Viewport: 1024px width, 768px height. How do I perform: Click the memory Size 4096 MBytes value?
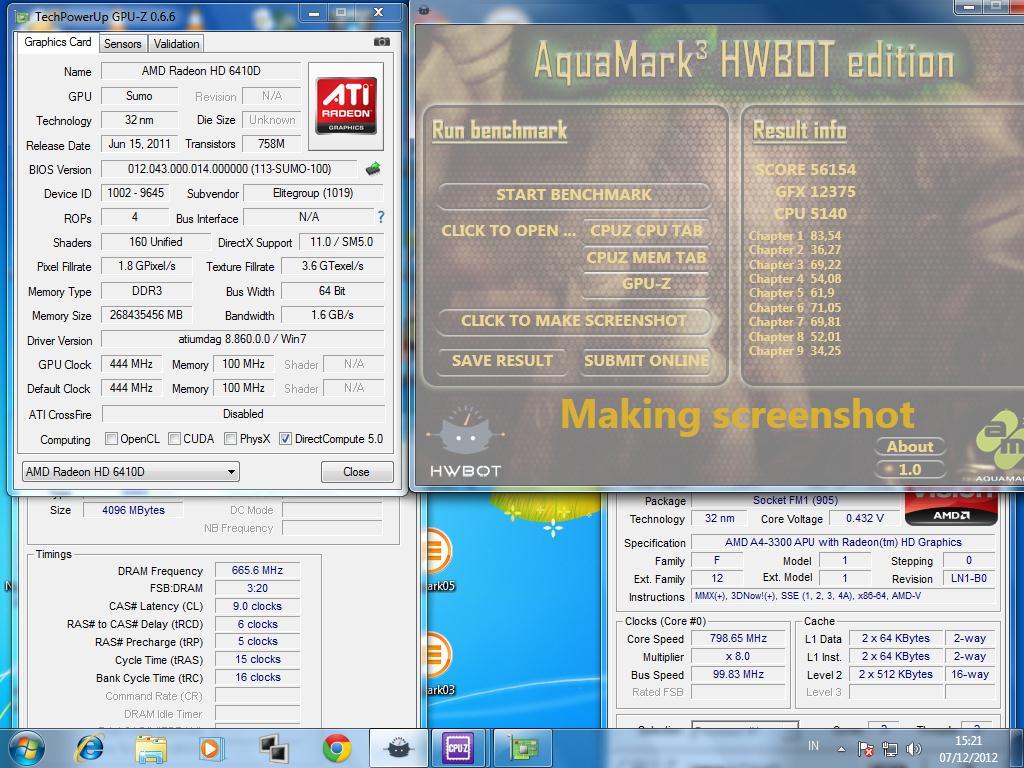point(133,510)
